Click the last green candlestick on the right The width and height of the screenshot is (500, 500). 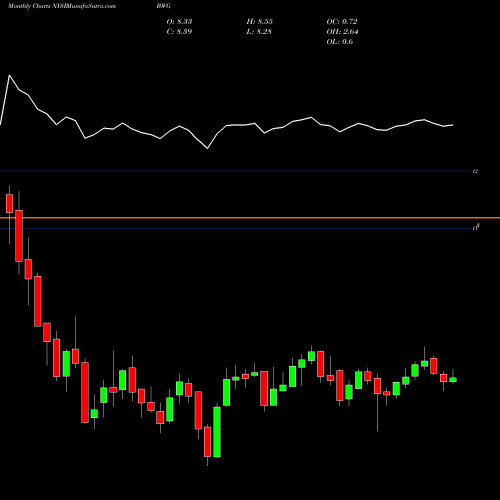pyautogui.click(x=453, y=379)
